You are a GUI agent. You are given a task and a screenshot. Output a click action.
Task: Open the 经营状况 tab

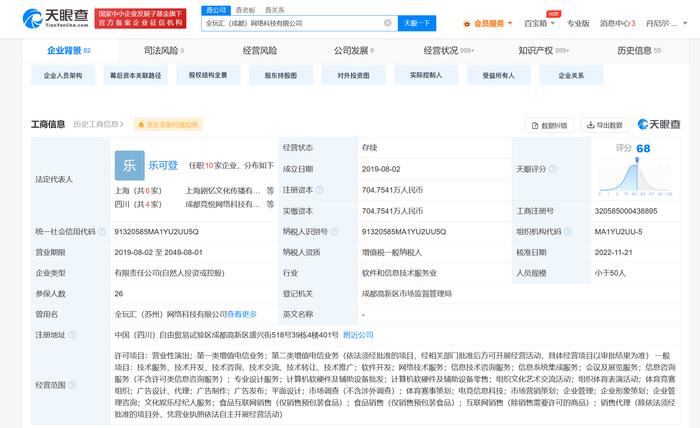449,50
